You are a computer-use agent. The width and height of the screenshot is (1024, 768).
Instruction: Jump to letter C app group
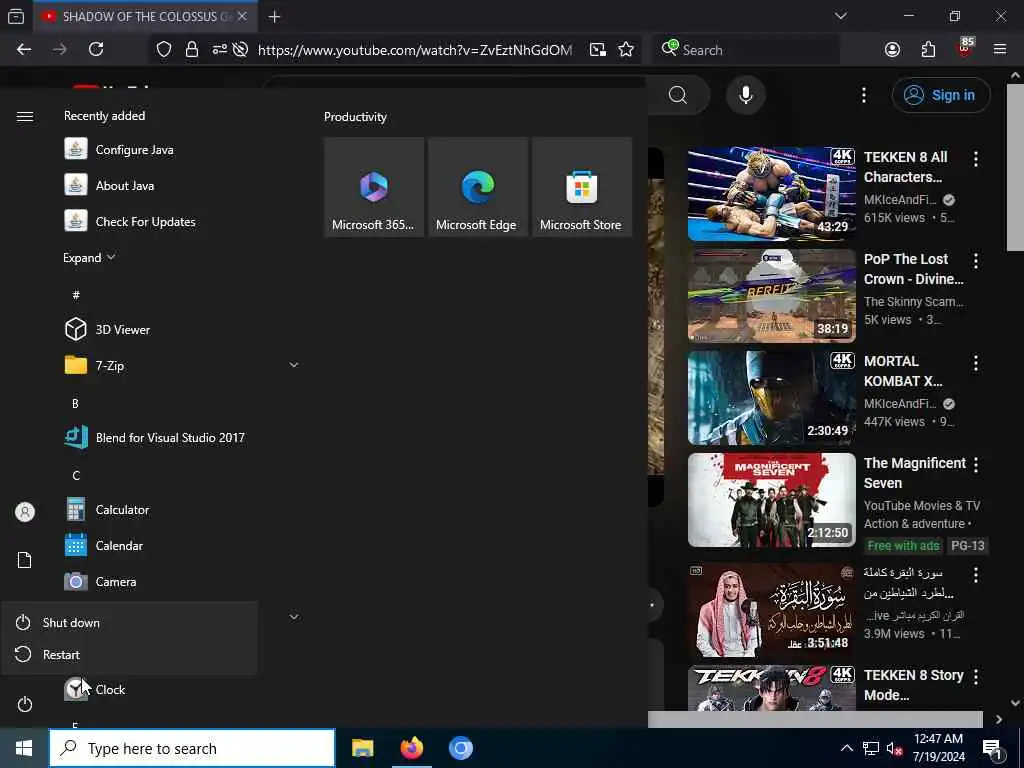tap(76, 475)
